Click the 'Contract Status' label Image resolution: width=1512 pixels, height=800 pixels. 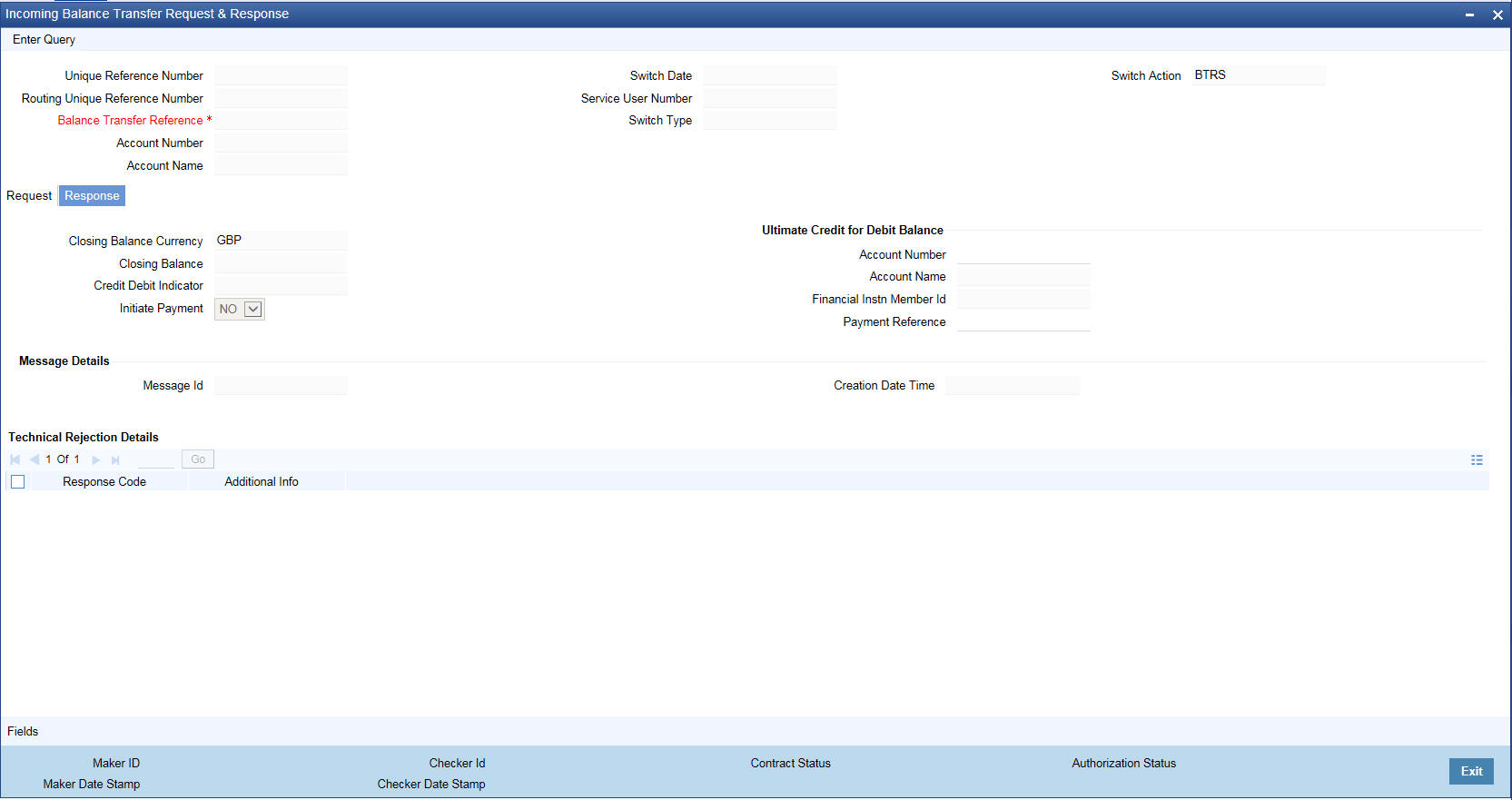pyautogui.click(x=790, y=763)
